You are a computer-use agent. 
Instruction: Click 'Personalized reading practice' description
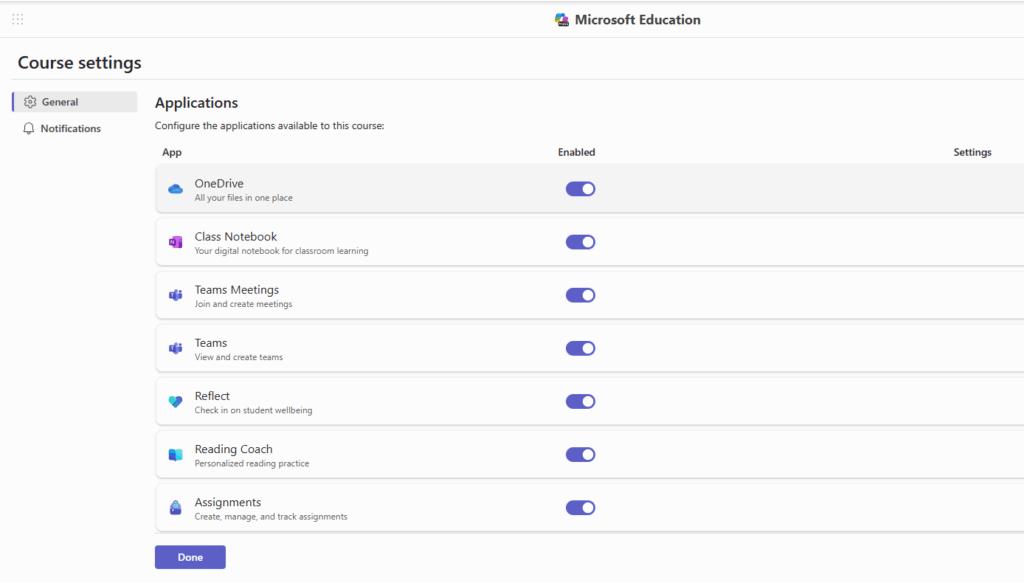pyautogui.click(x=252, y=464)
